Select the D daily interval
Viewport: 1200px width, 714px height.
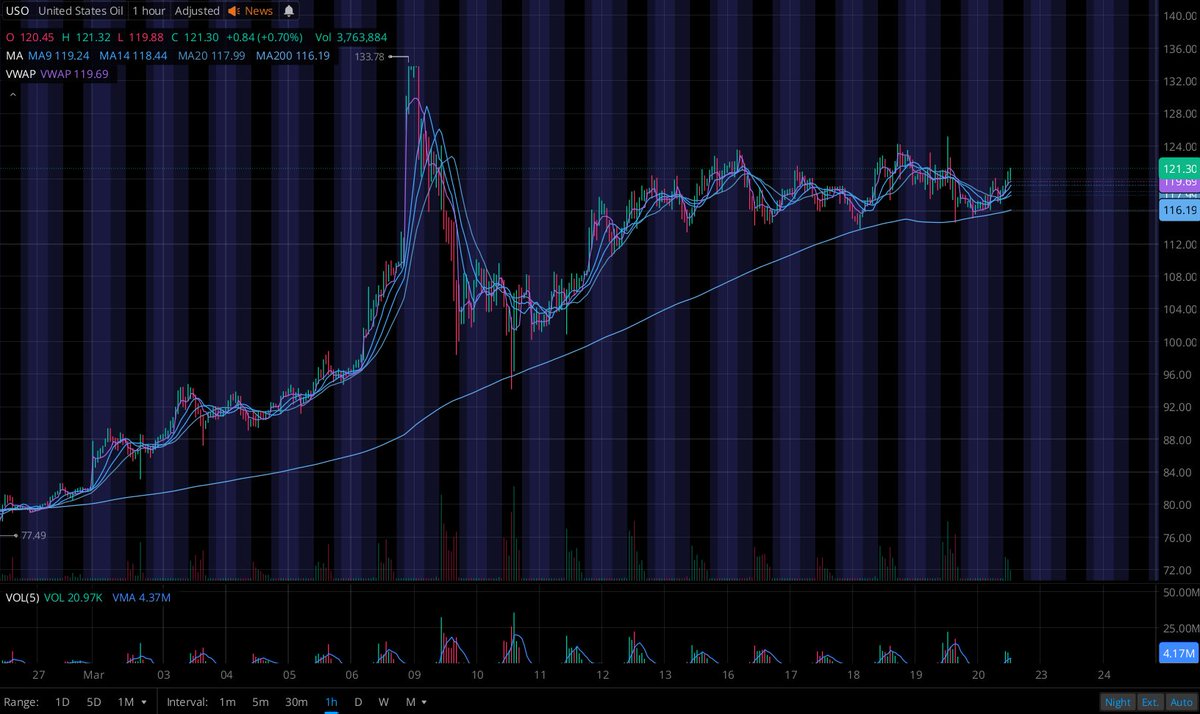tap(358, 702)
